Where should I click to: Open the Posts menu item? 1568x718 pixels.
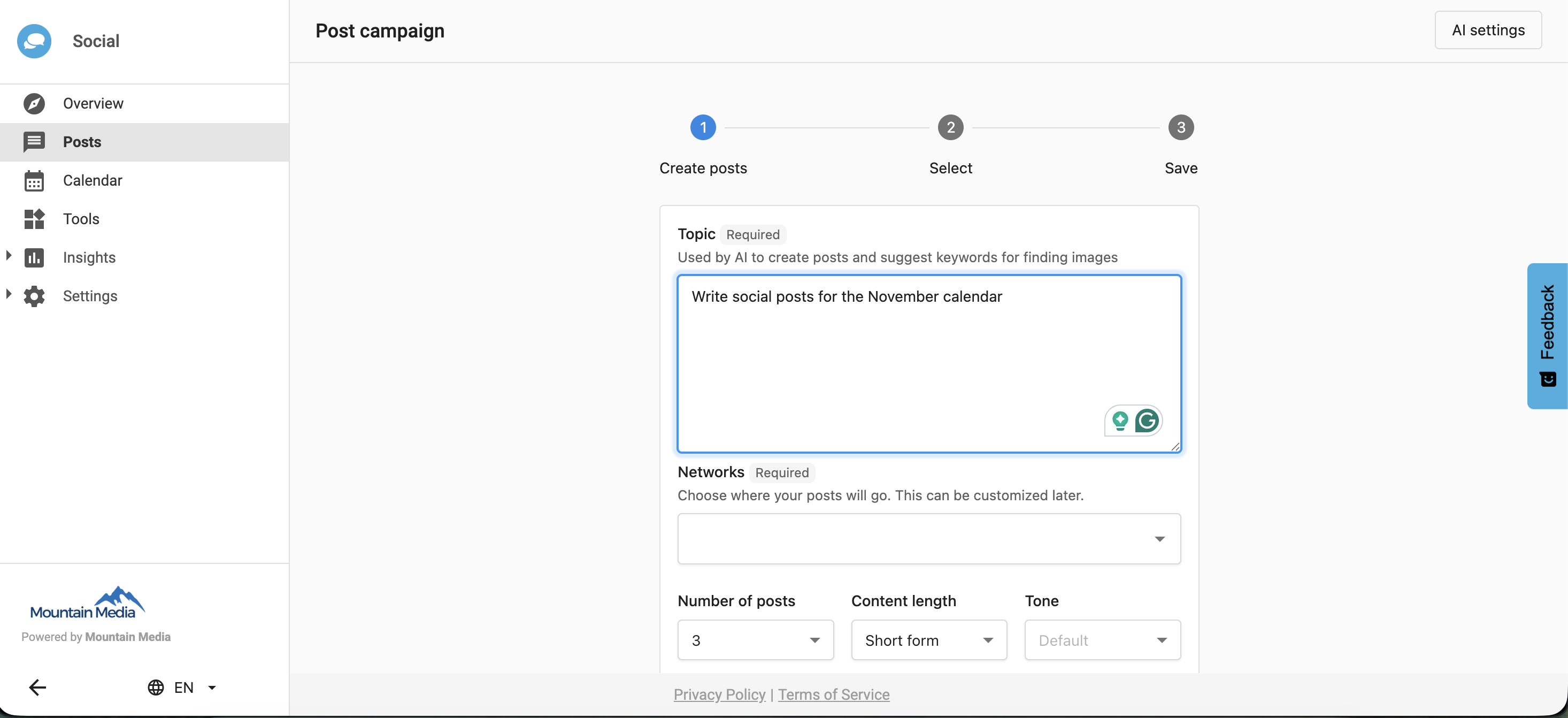pos(82,142)
